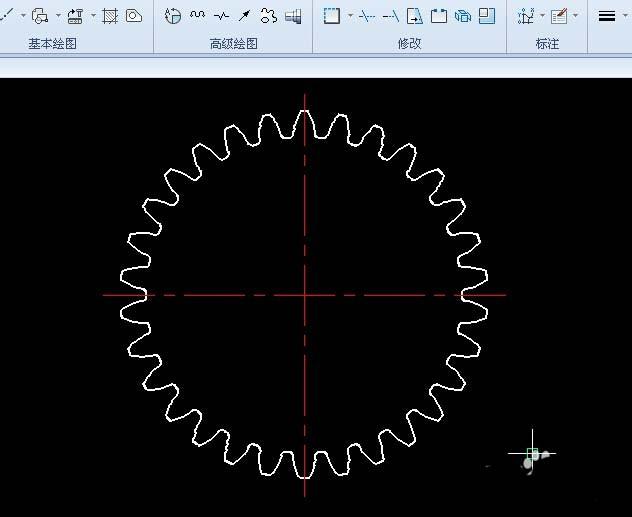This screenshot has height=517, width=632.
Task: Select the extend tool in the 修改 panel
Action: tap(391, 16)
